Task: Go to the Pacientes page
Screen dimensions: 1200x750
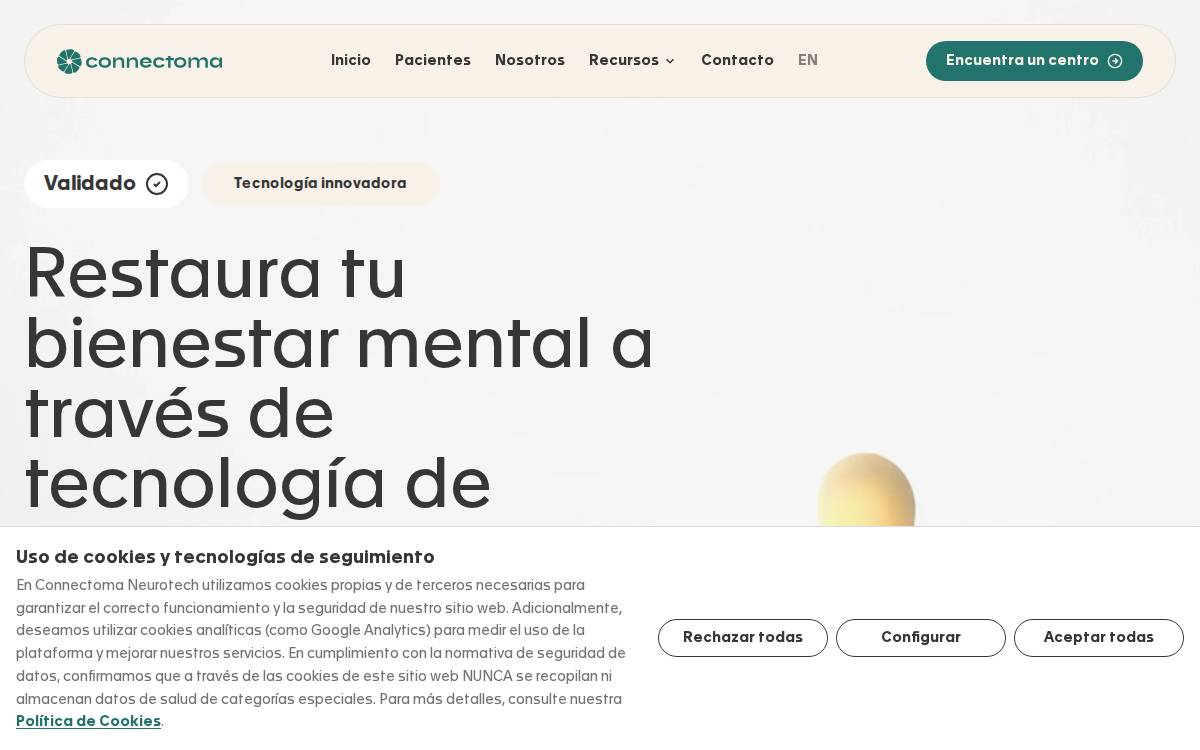Action: [x=433, y=60]
